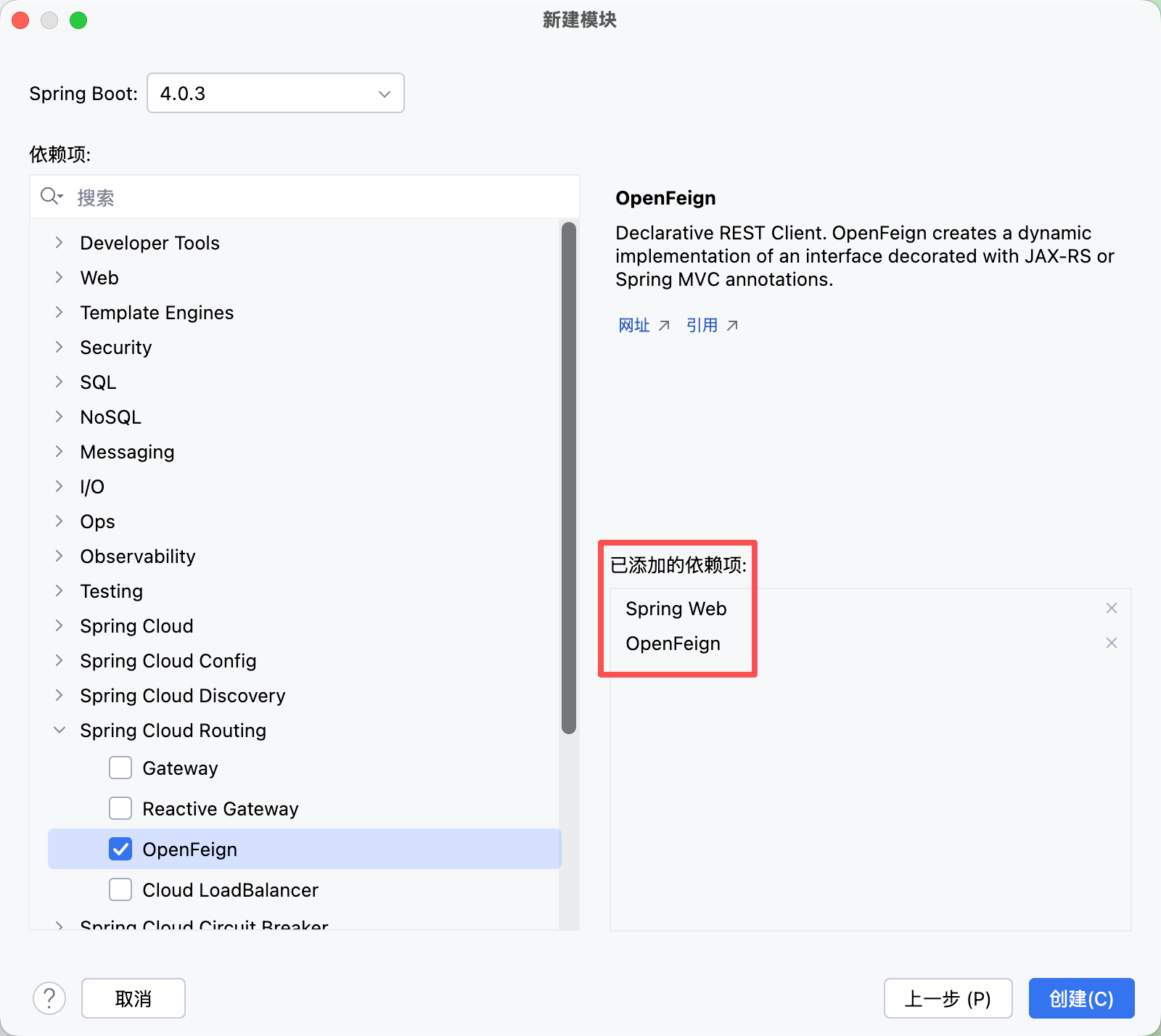This screenshot has height=1036, width=1161.
Task: Expand the Template Engines category
Action: tap(60, 312)
